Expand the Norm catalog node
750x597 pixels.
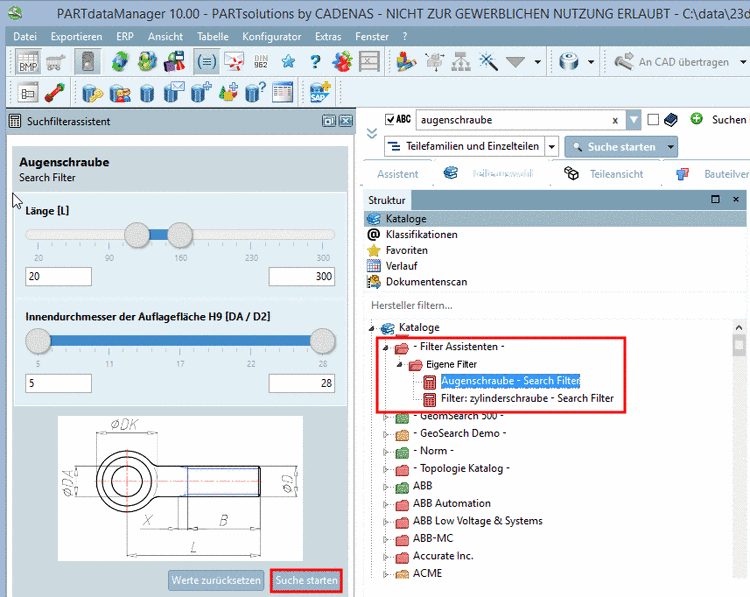[386, 452]
